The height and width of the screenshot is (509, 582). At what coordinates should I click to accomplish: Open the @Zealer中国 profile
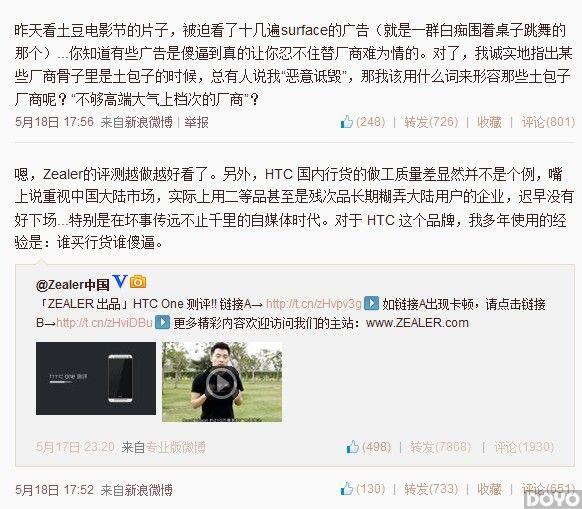[73, 285]
